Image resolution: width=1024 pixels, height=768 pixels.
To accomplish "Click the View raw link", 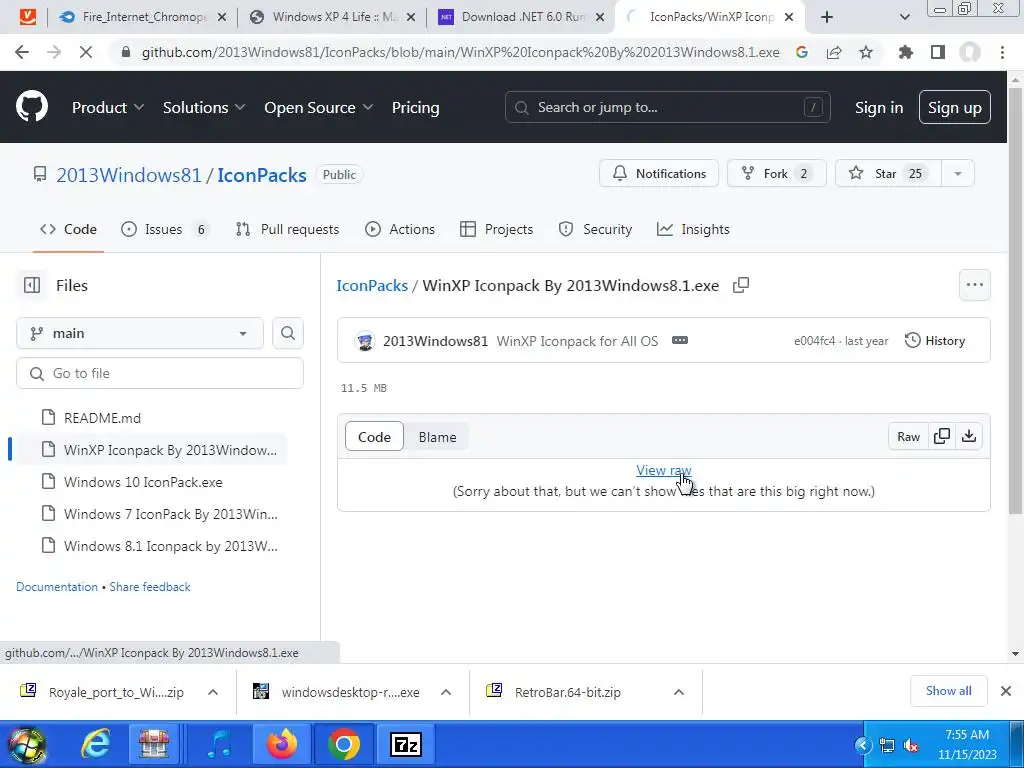I will click(664, 470).
